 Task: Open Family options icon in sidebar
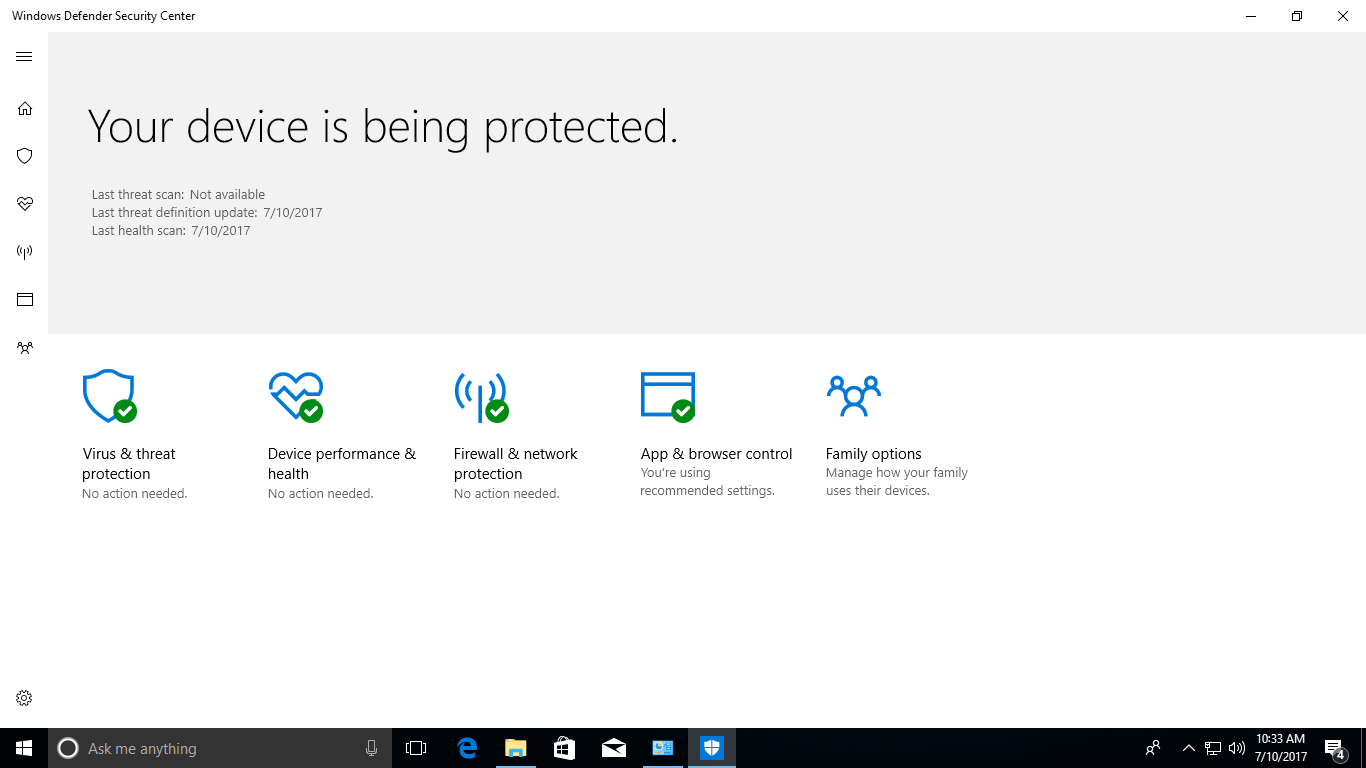24,348
